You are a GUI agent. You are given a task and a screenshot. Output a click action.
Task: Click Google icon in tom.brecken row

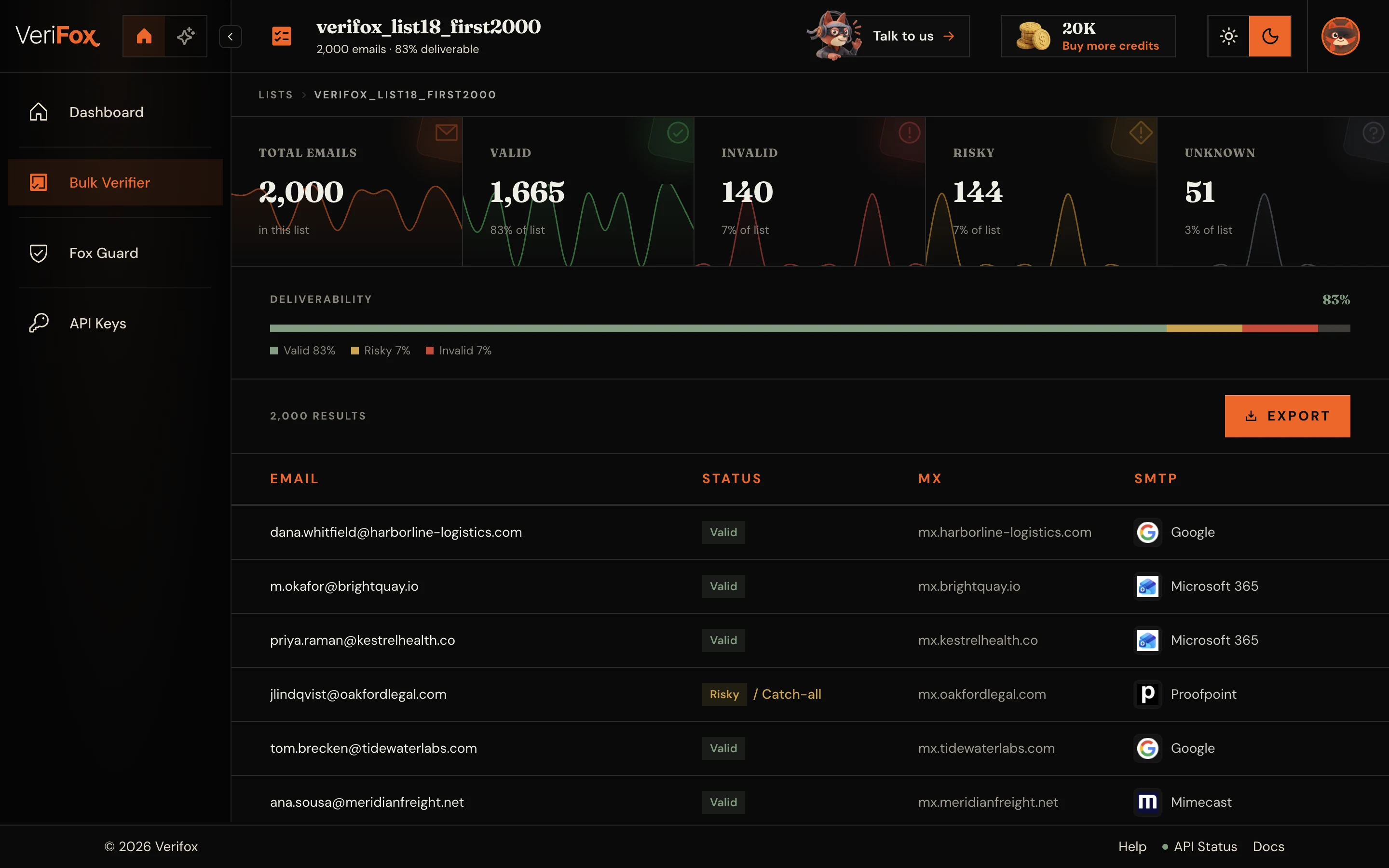click(1147, 748)
